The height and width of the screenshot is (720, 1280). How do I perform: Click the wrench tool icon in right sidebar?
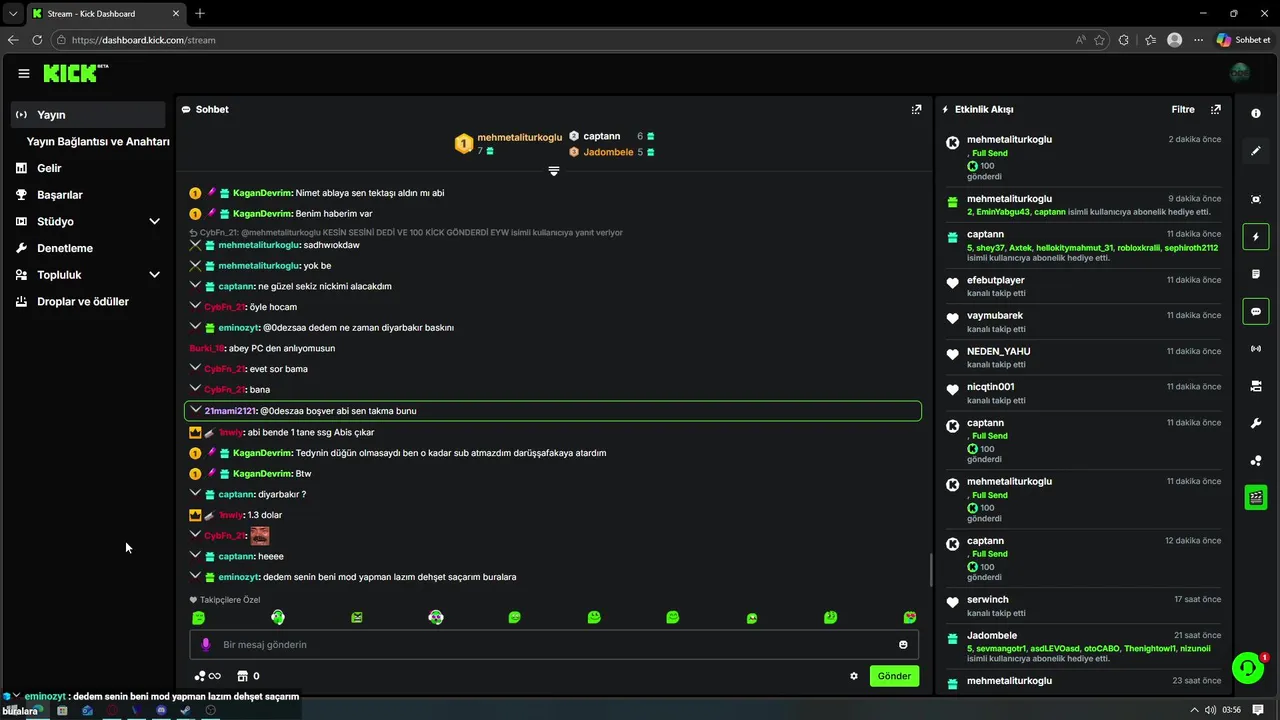[1256, 423]
